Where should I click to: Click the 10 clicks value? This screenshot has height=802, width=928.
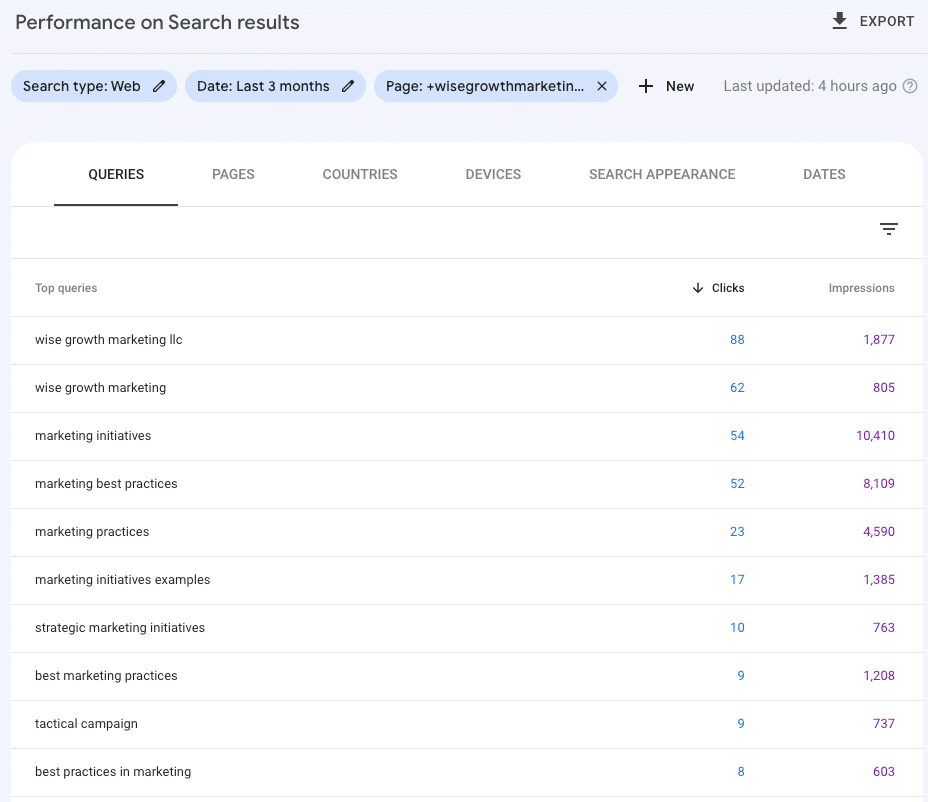[x=737, y=627]
